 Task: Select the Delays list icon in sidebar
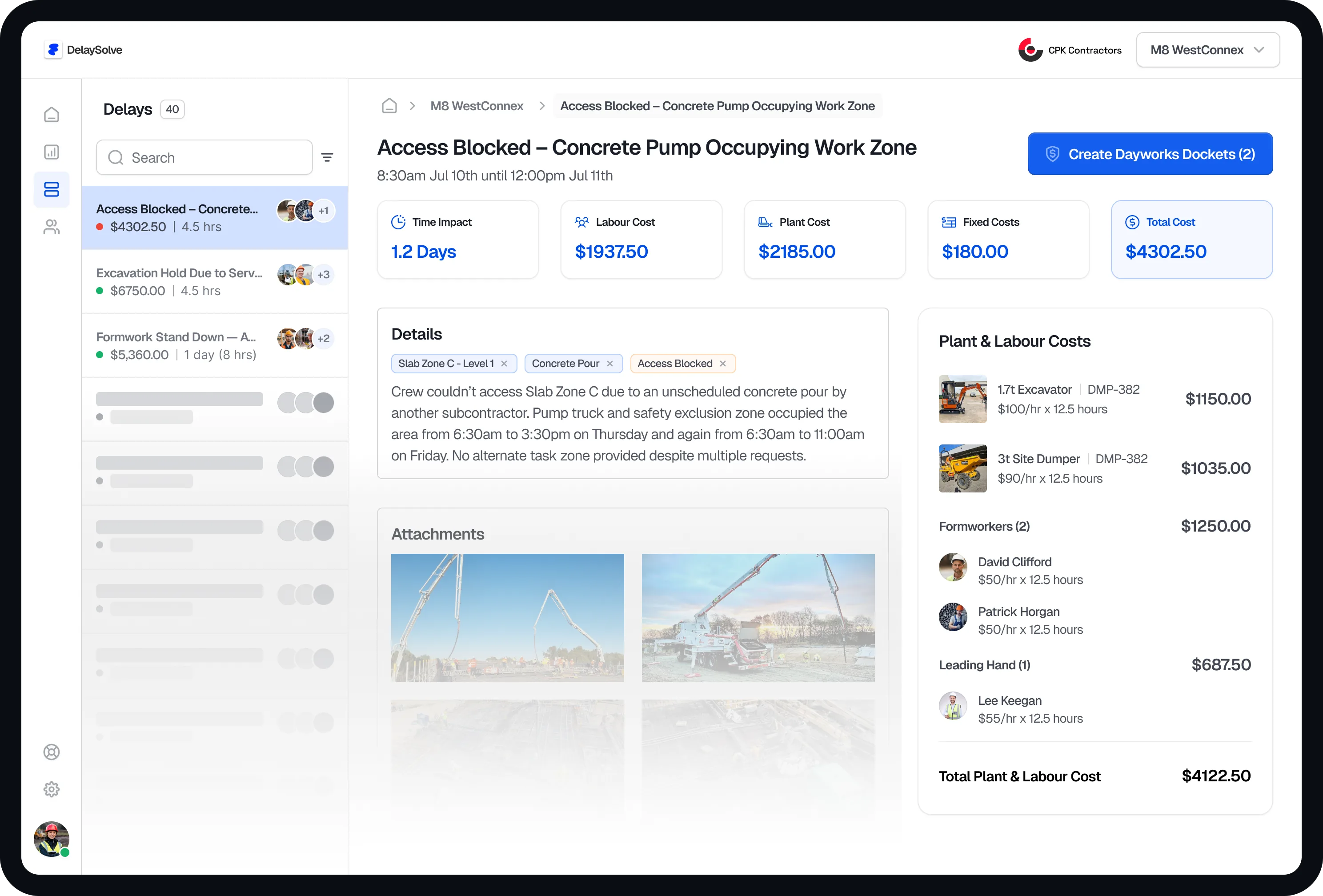pyautogui.click(x=51, y=190)
